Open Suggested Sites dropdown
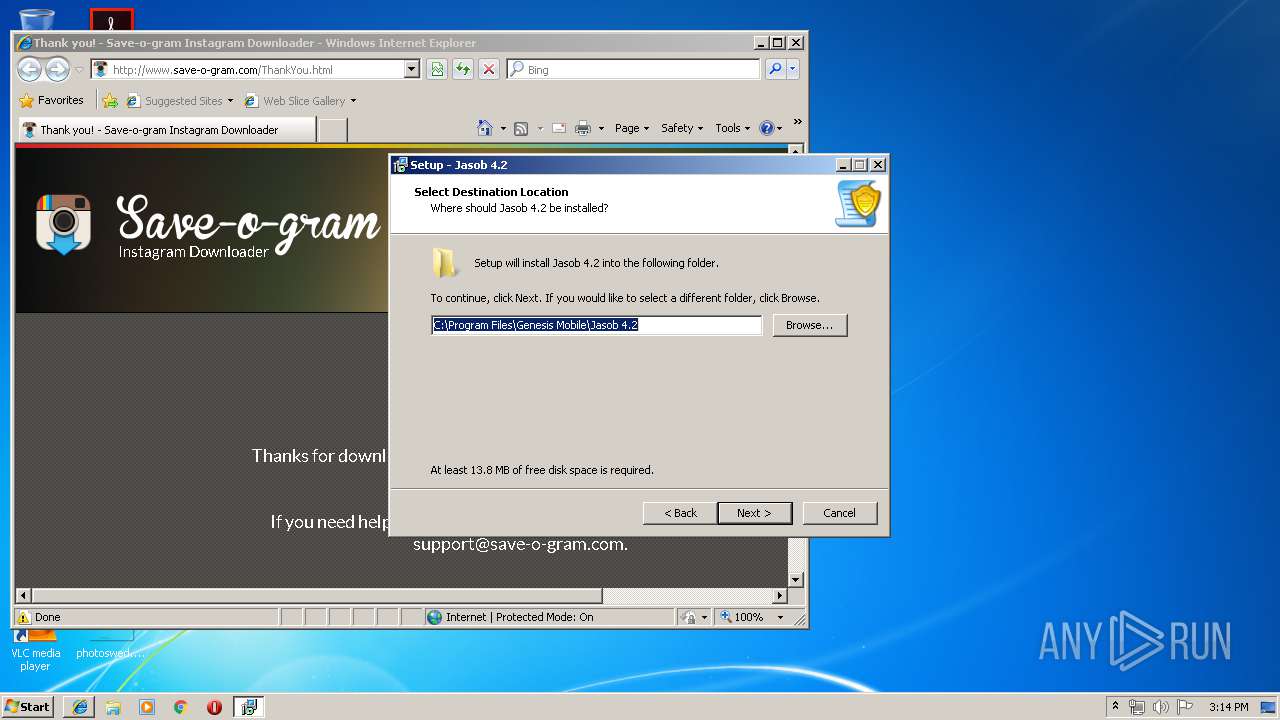This screenshot has width=1280, height=720. click(x=230, y=101)
